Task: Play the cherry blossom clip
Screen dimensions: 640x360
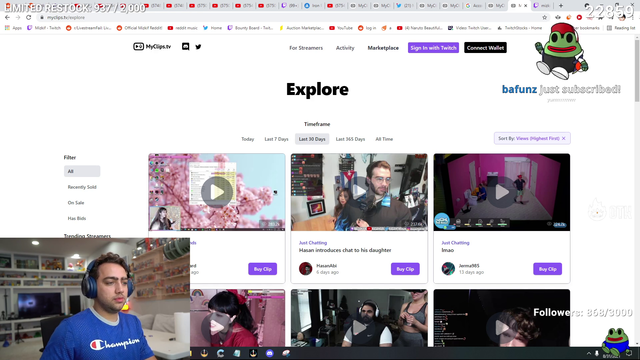Action: tap(217, 192)
